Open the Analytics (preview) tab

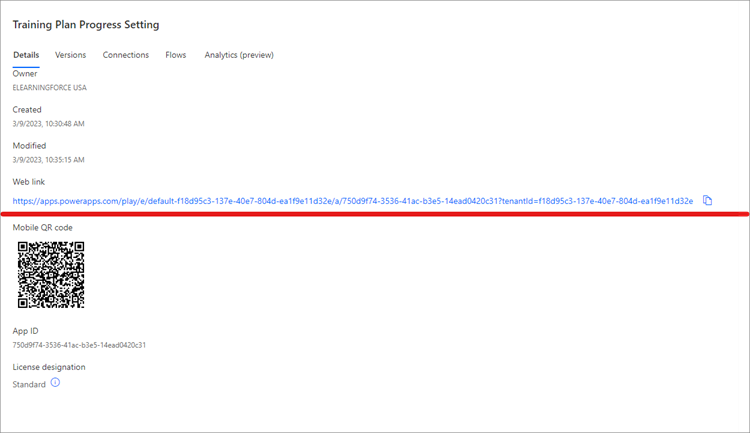239,55
